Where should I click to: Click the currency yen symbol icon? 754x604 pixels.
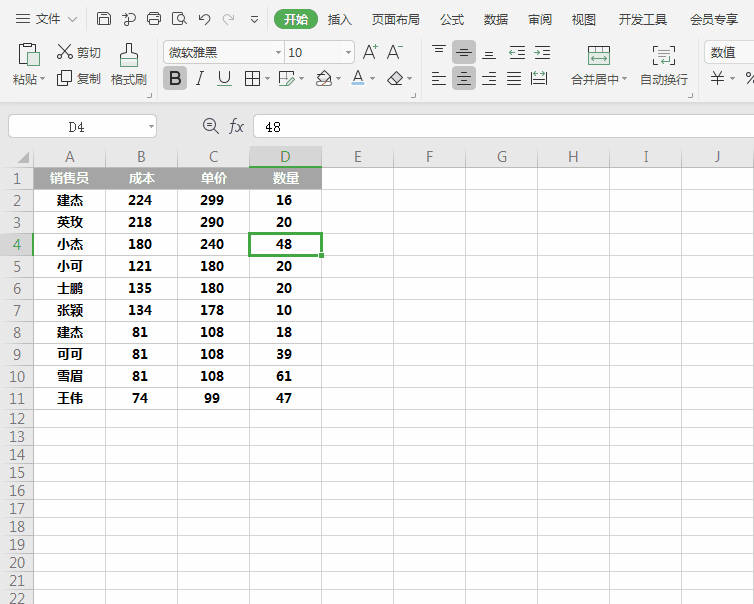click(x=717, y=78)
